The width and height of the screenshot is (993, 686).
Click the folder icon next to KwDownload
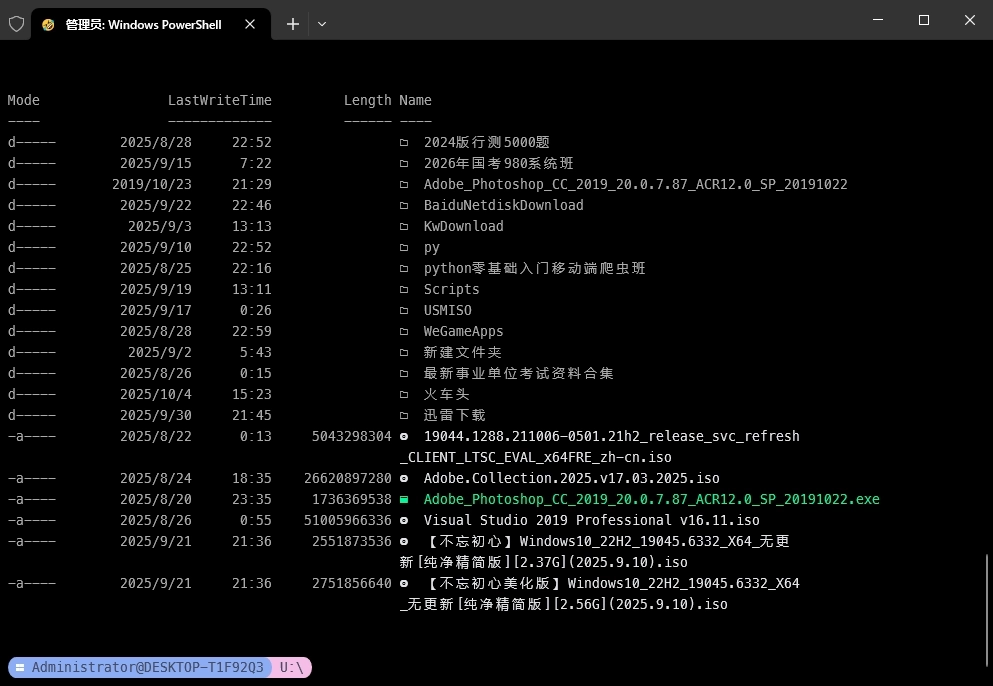pos(404,226)
